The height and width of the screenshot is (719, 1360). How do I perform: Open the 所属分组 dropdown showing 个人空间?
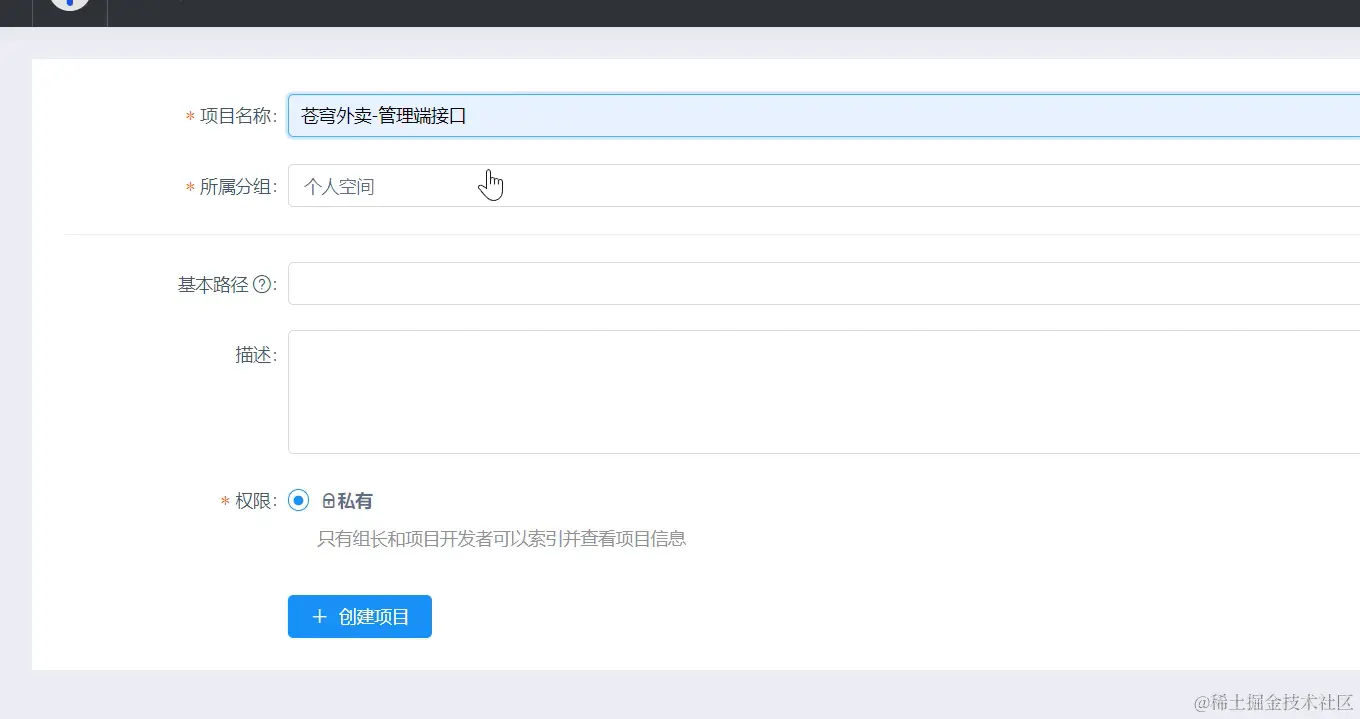(824, 186)
